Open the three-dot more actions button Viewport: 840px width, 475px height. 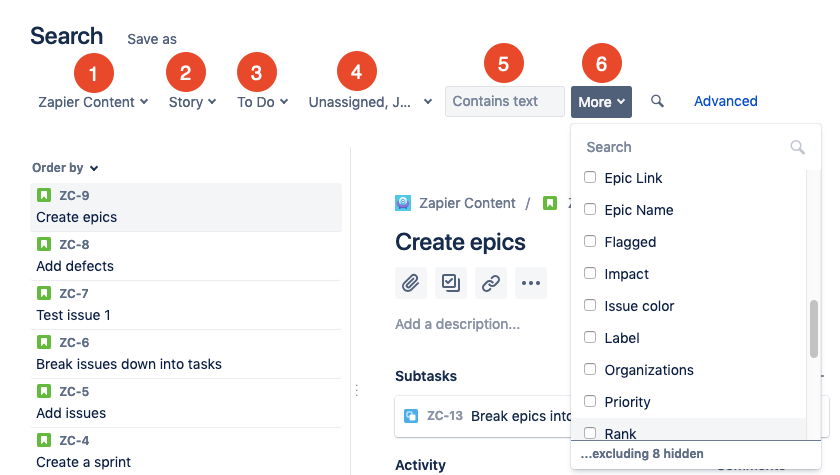(531, 283)
